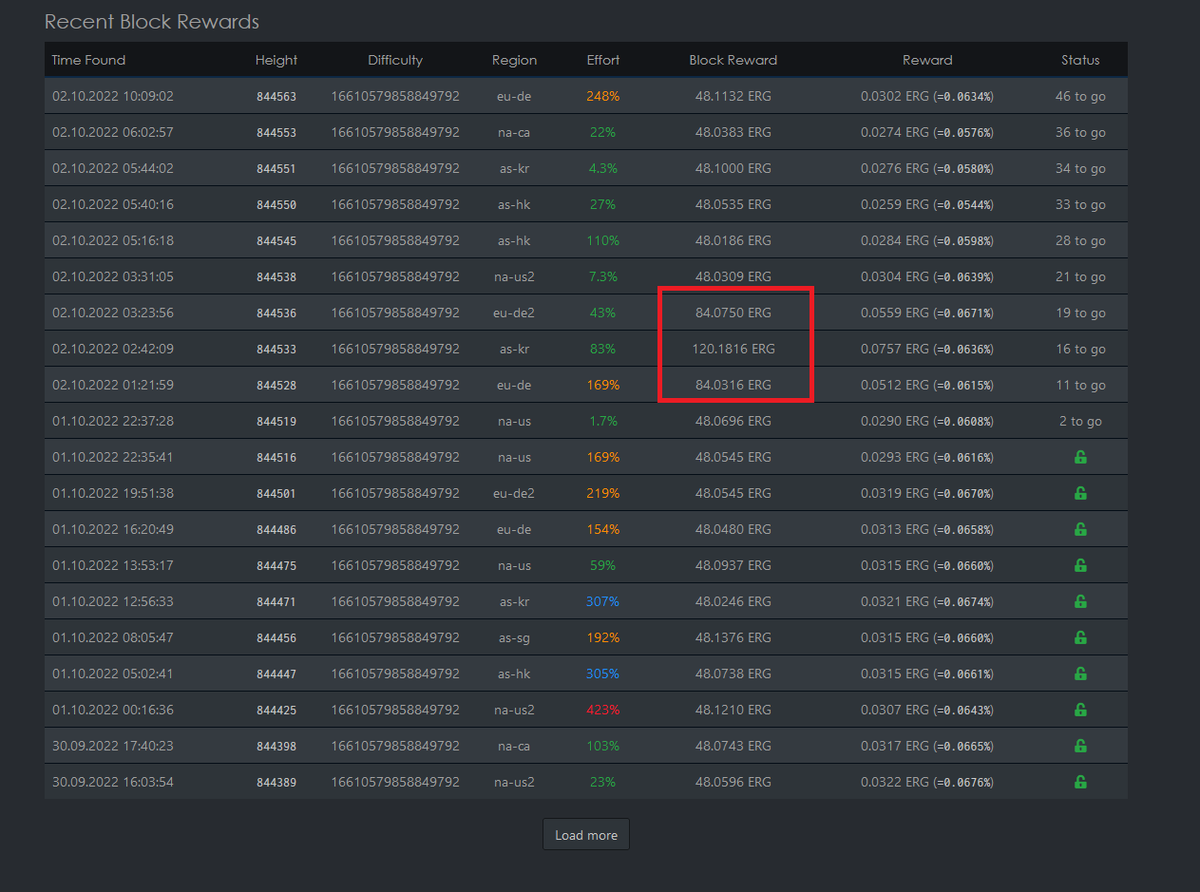This screenshot has width=1200, height=892.
Task: Click the green unlock icon for block 844516
Action: click(x=1080, y=457)
